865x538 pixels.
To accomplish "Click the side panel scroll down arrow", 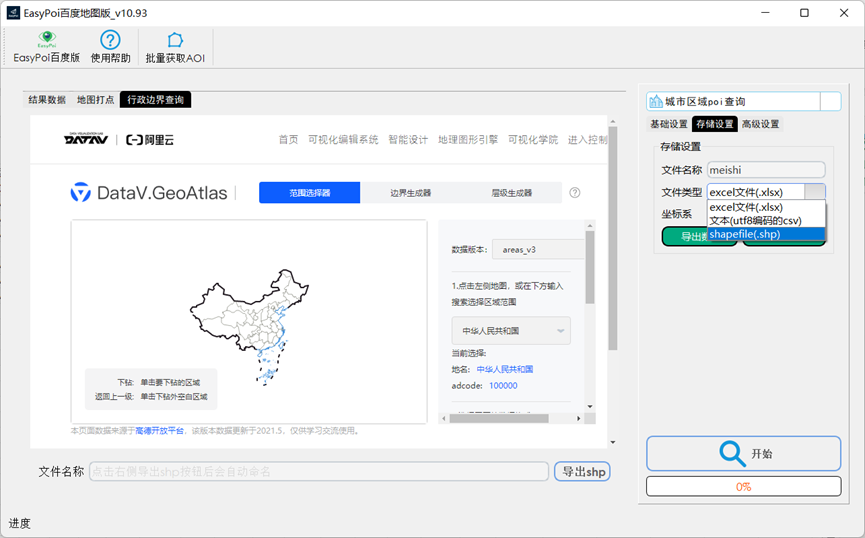I will pos(590,407).
